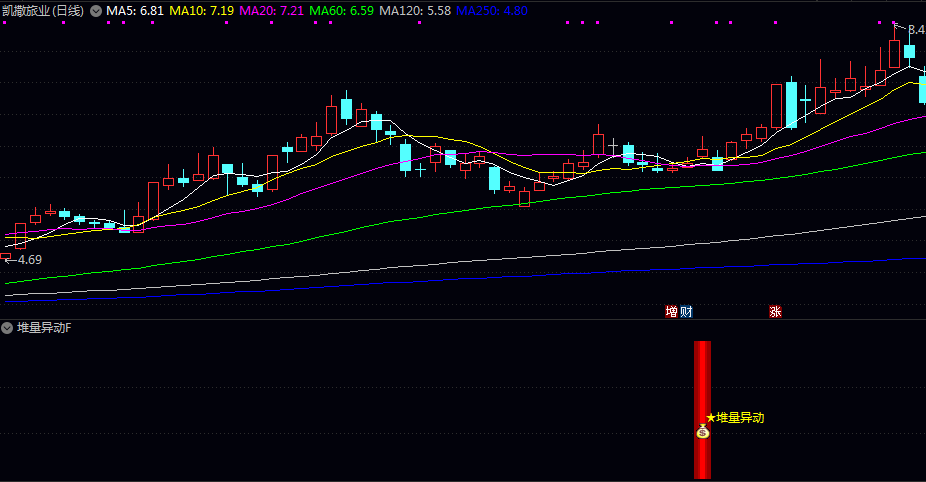Screen dimensions: 926x482
Task: Select the MA120: 5.58 indicator label
Action: pos(415,11)
